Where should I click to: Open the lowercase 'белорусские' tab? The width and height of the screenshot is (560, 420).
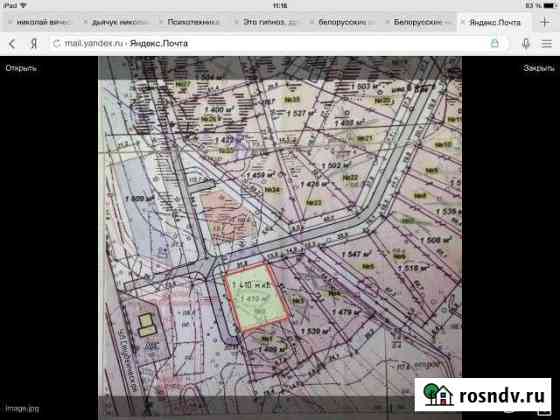344,22
